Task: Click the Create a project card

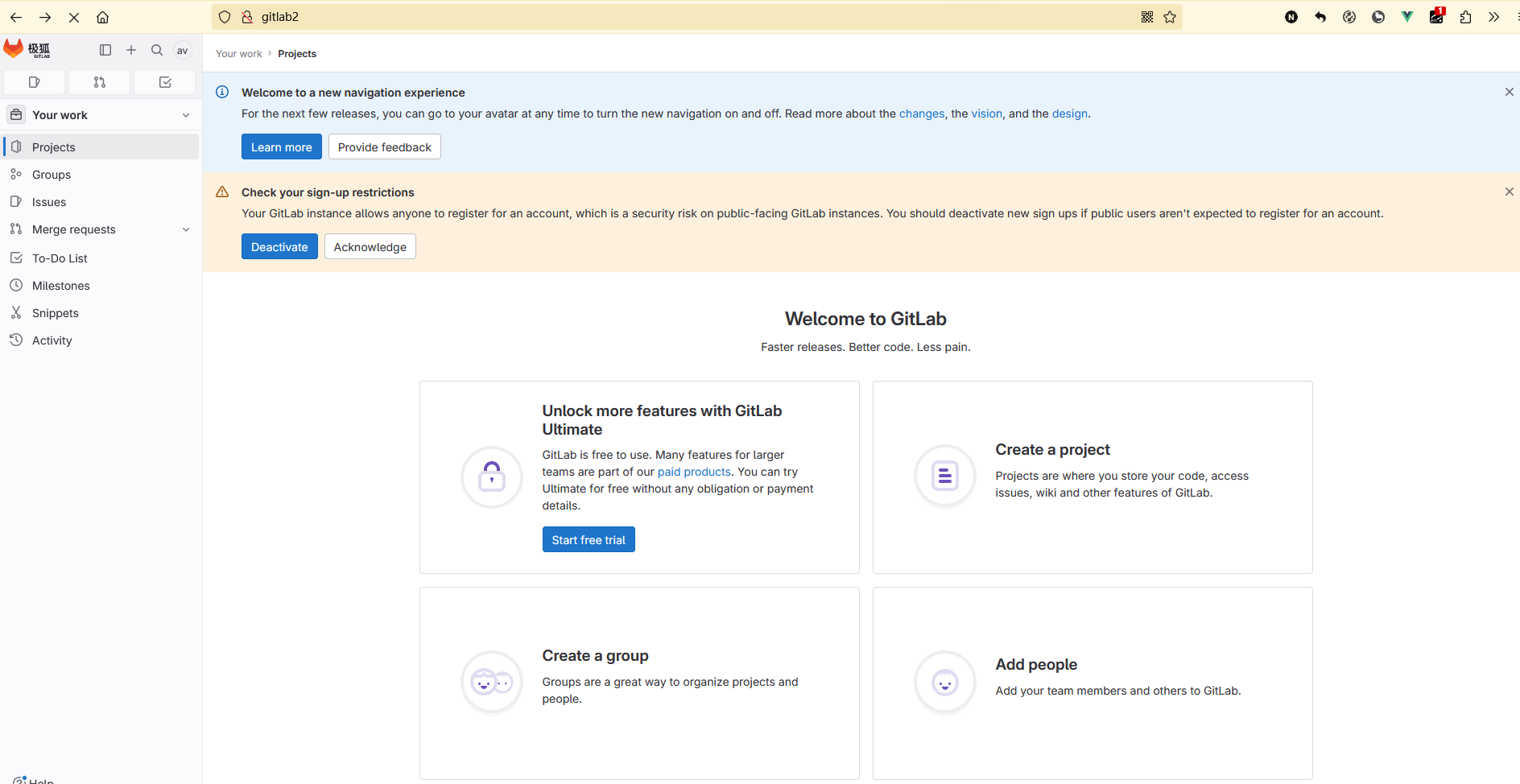Action: coord(1092,477)
